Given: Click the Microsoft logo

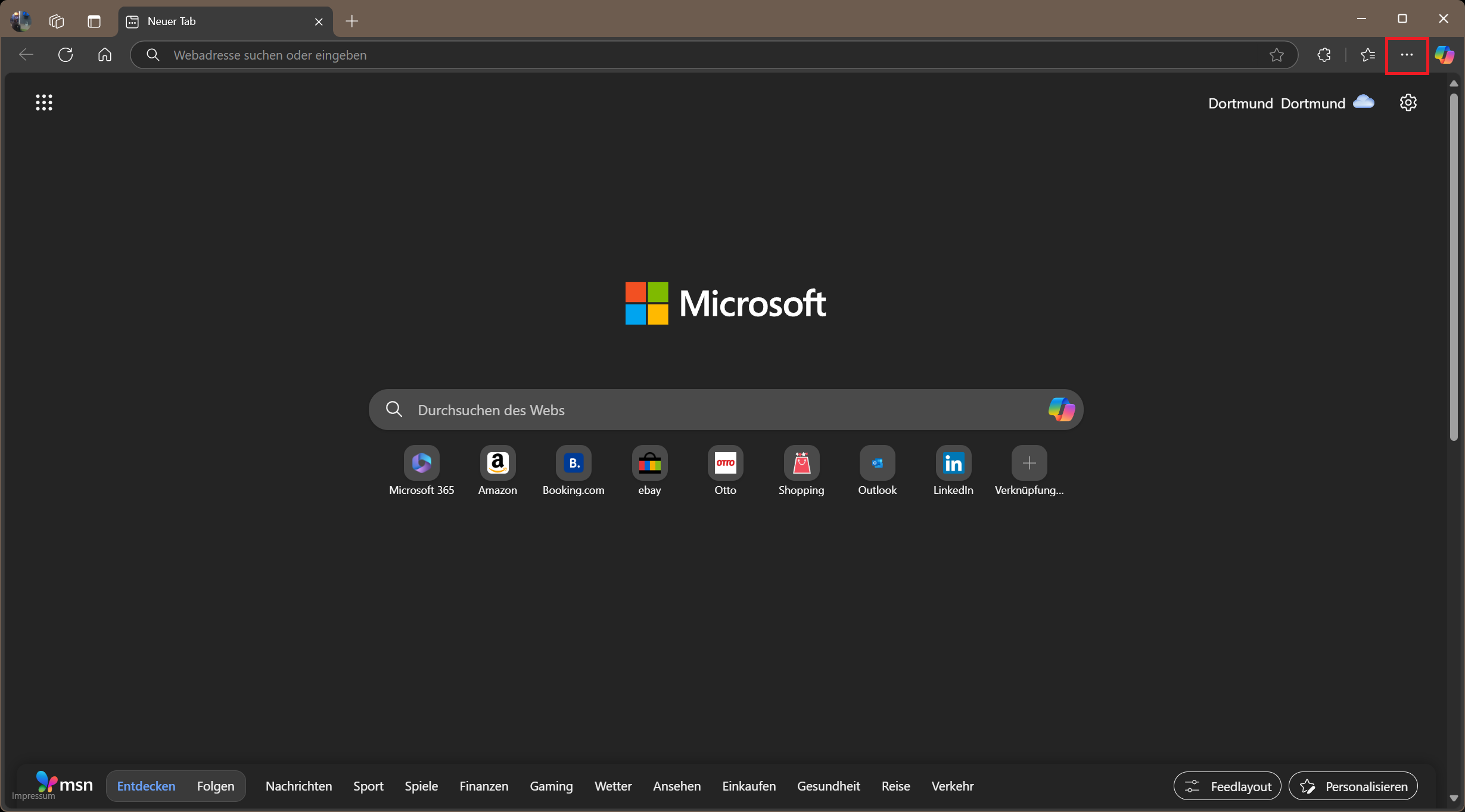Looking at the screenshot, I should pos(726,303).
